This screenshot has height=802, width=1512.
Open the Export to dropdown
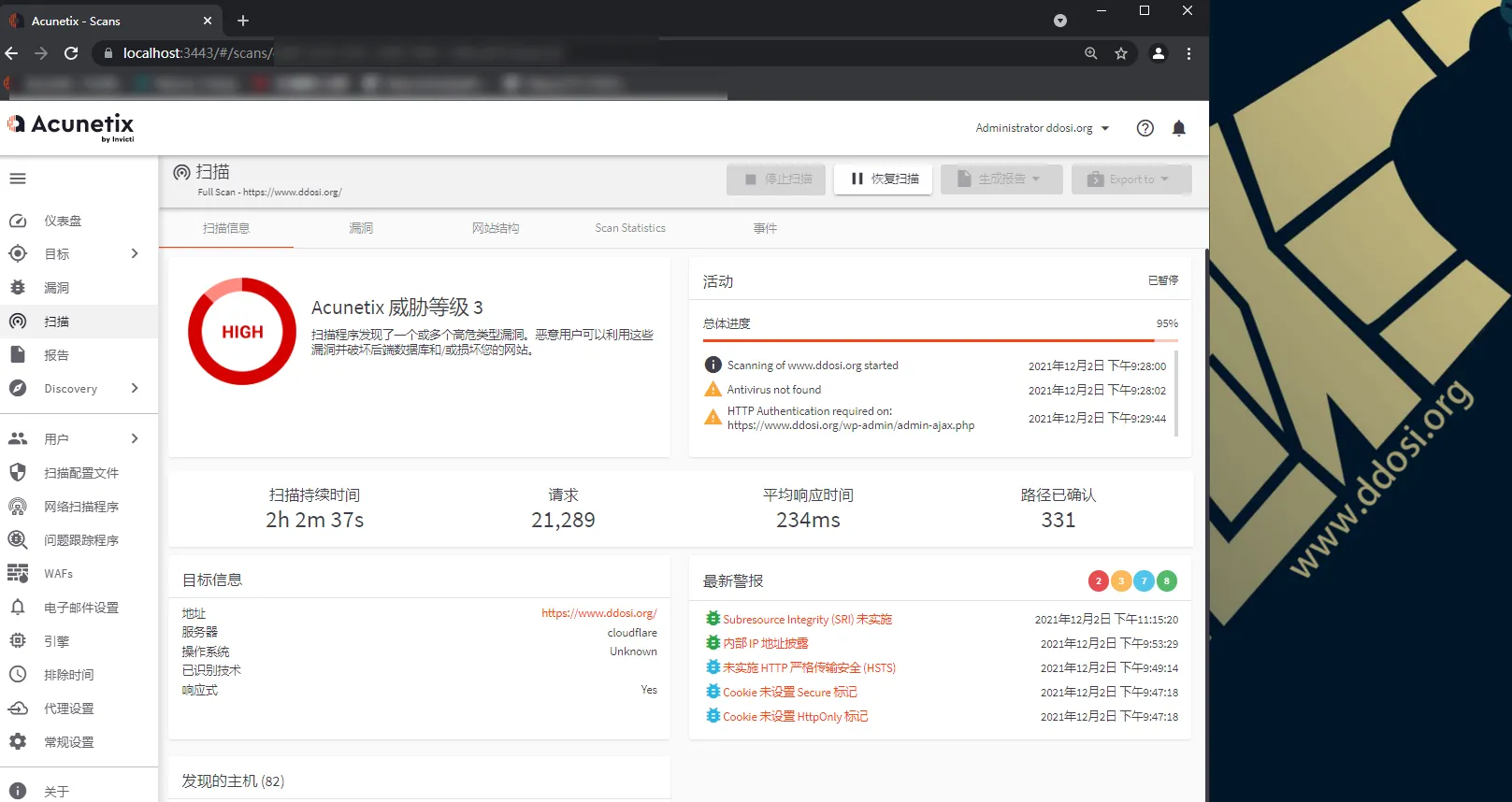click(x=1131, y=179)
